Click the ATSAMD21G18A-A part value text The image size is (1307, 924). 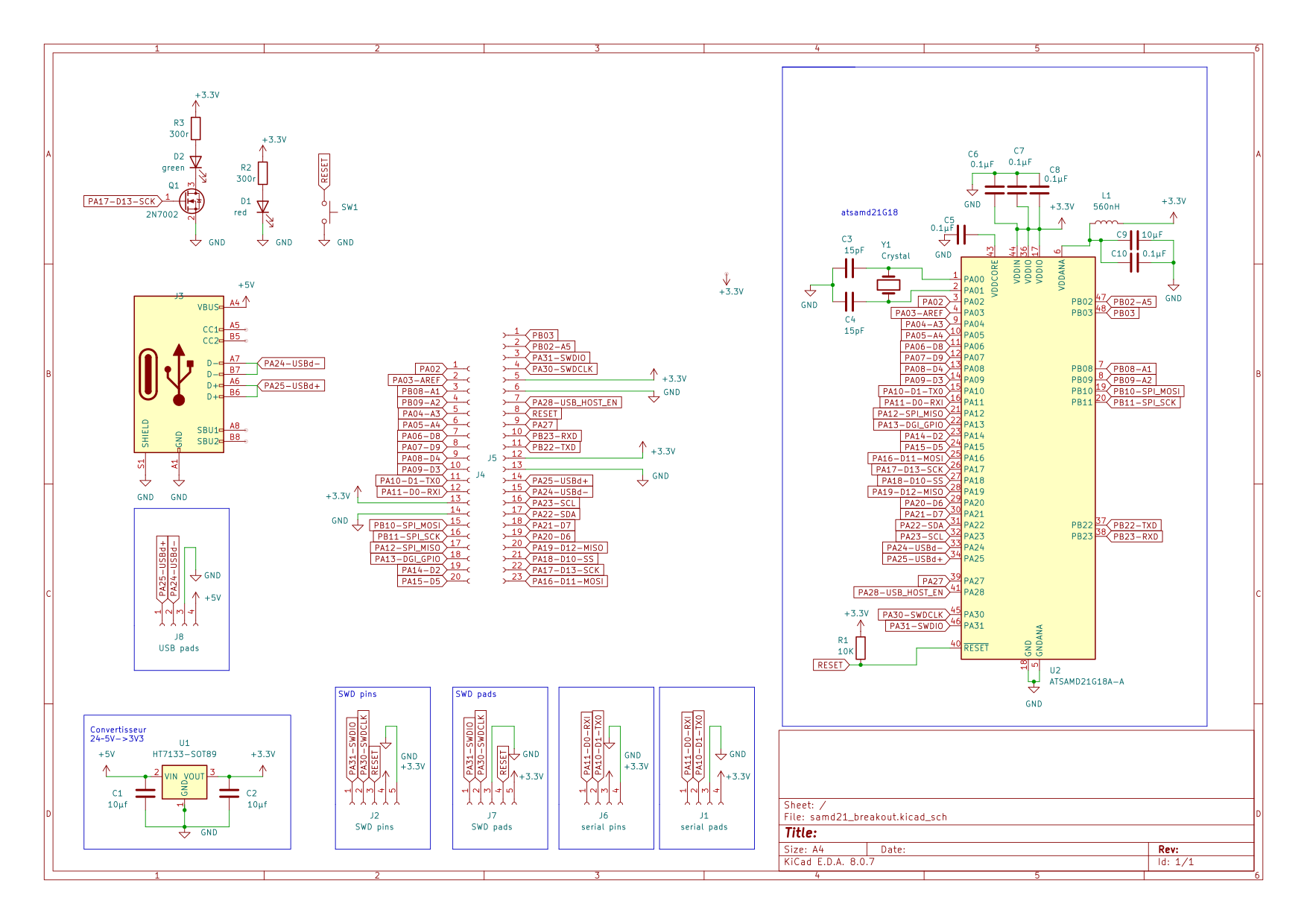coord(1086,681)
